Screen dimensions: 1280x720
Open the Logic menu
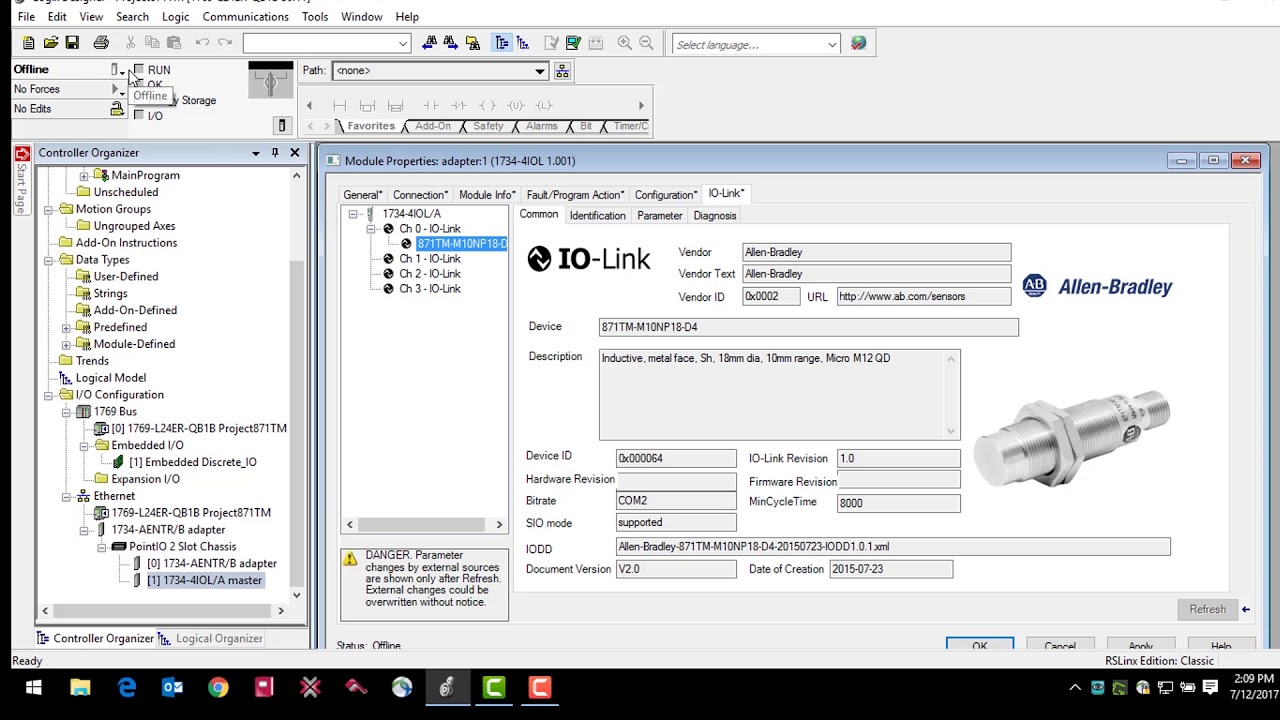click(175, 17)
